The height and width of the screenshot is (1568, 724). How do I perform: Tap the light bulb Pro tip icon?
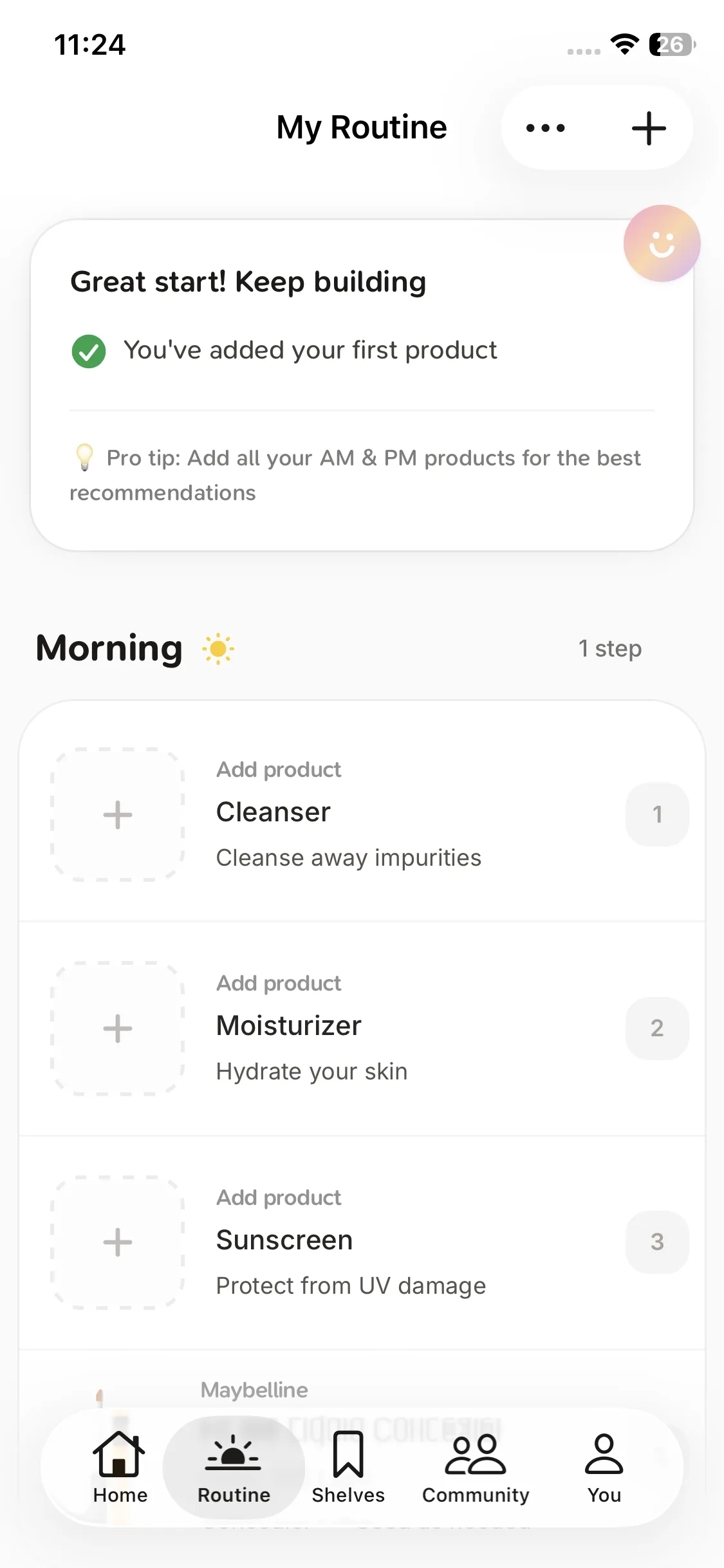[x=84, y=457]
